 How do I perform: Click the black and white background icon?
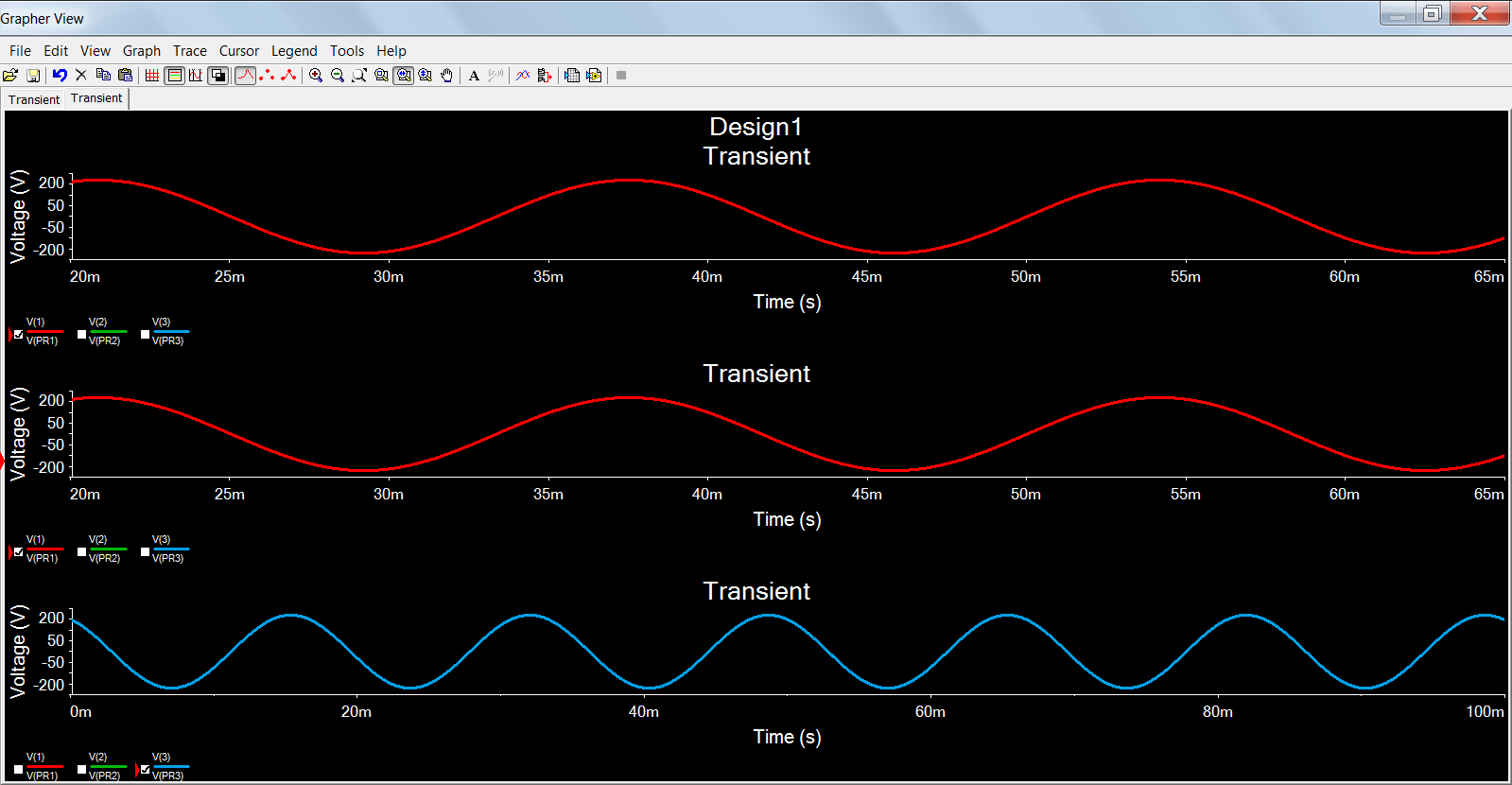tap(218, 76)
